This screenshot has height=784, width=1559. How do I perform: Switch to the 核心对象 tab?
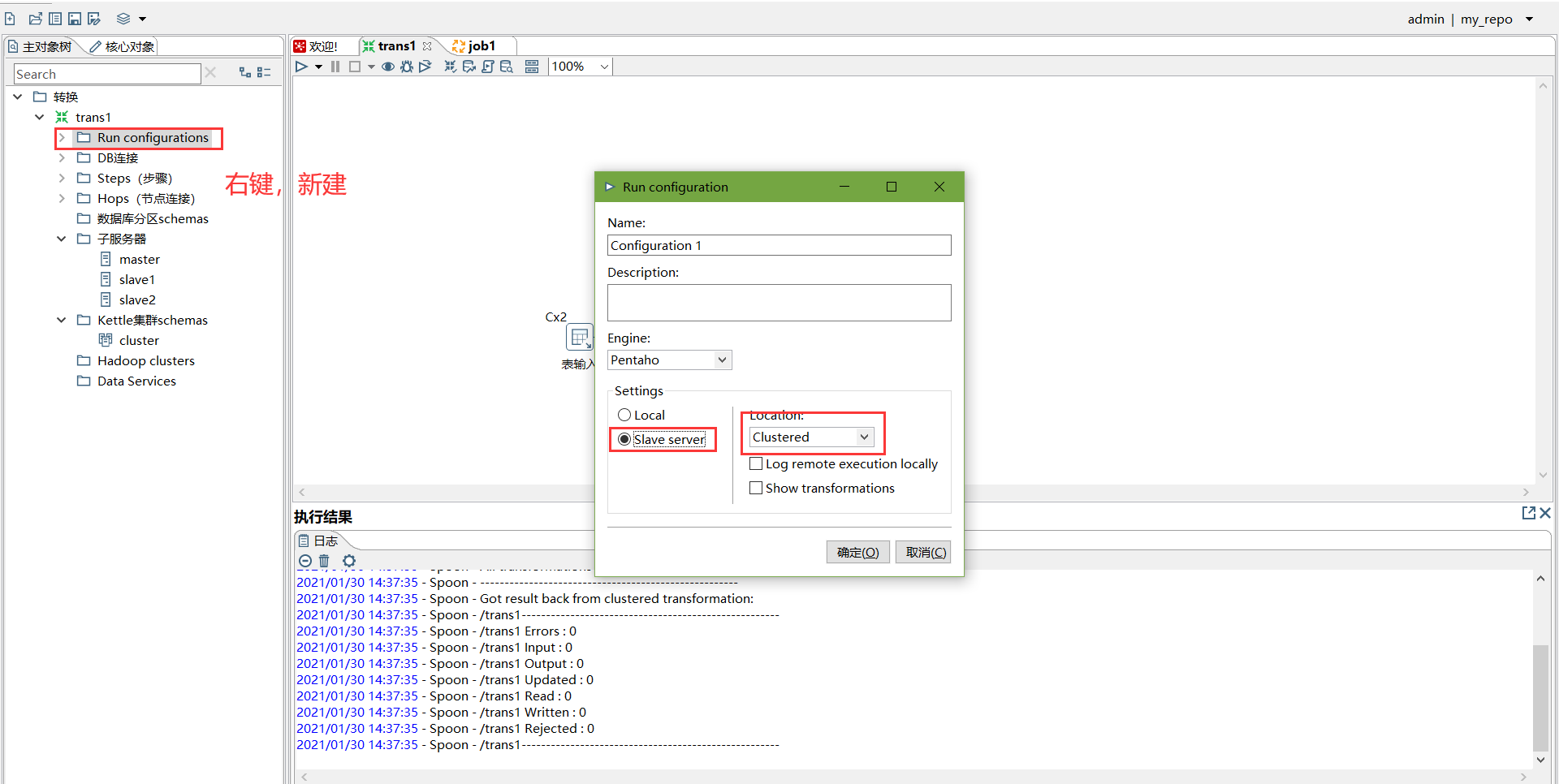123,46
